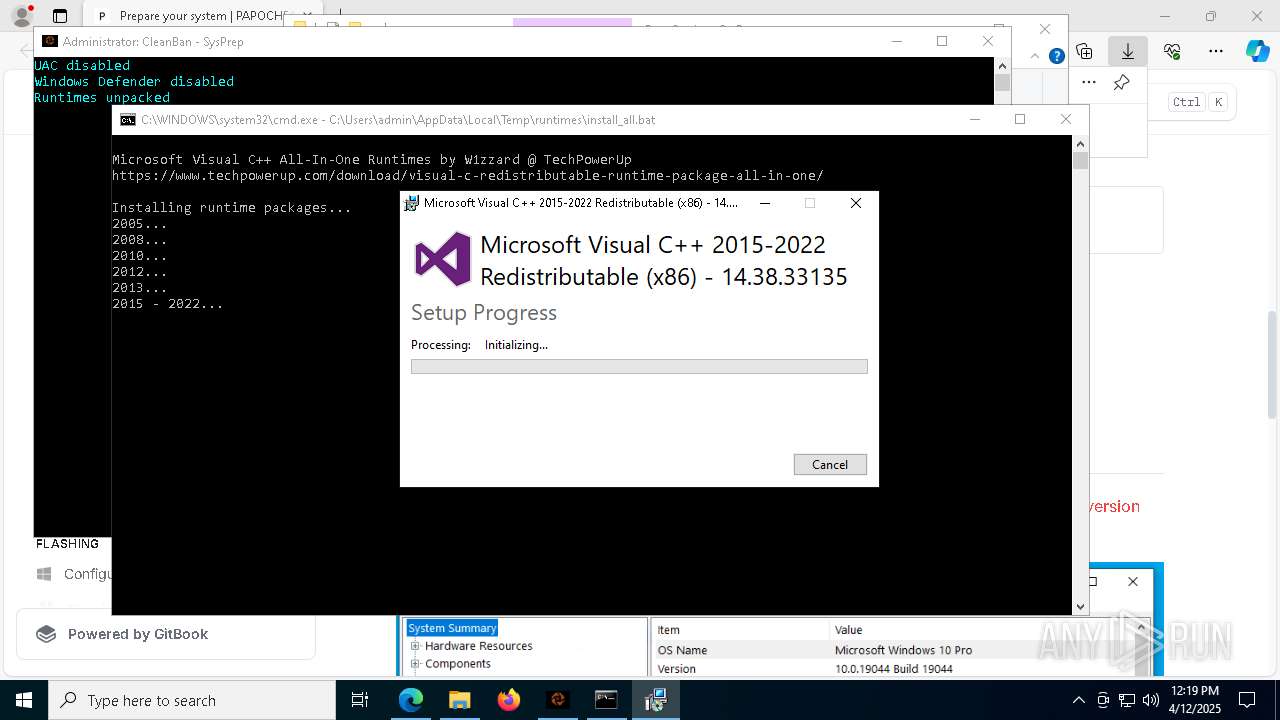Open Windows Start menu

coord(23,700)
